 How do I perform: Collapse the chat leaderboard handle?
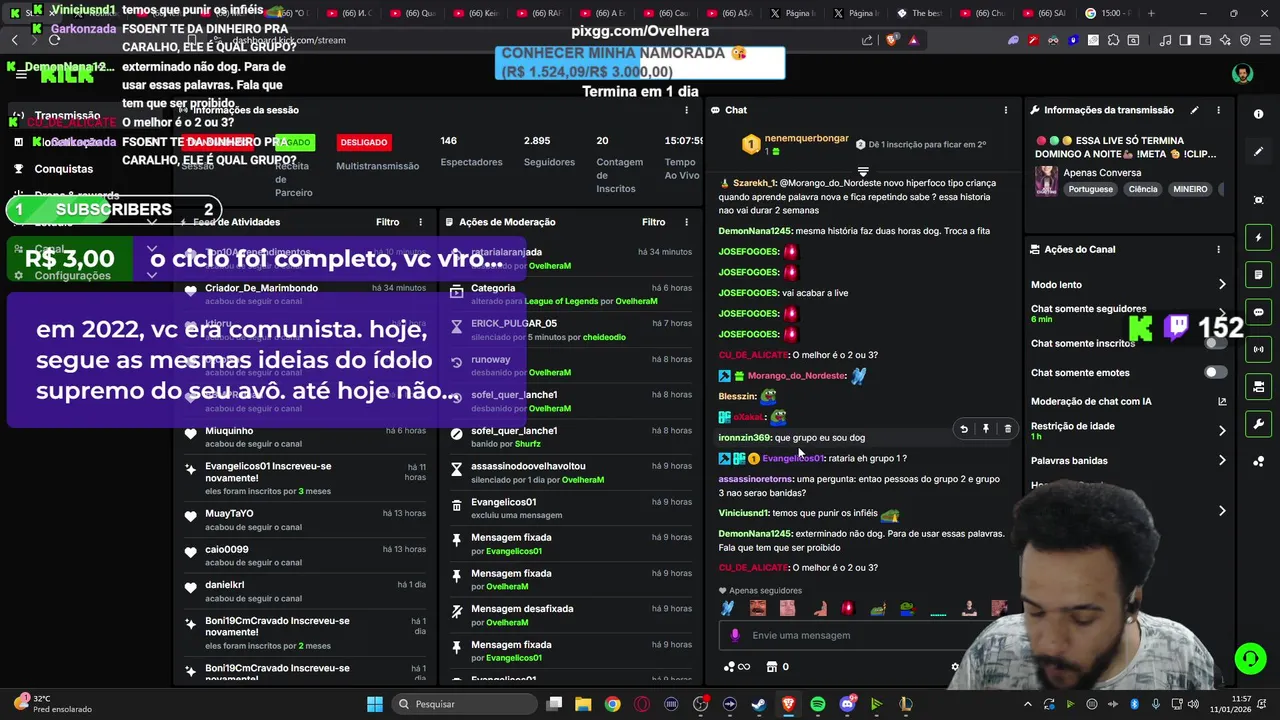click(x=863, y=172)
